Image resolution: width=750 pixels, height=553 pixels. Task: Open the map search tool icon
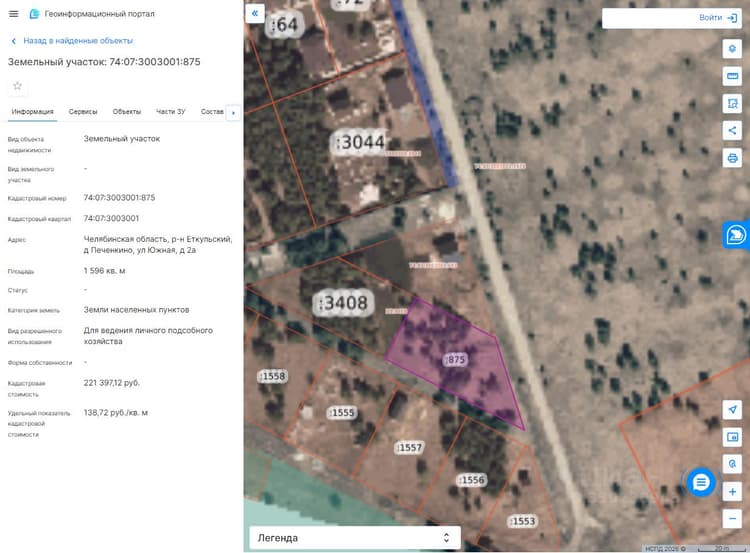pyautogui.click(x=732, y=464)
